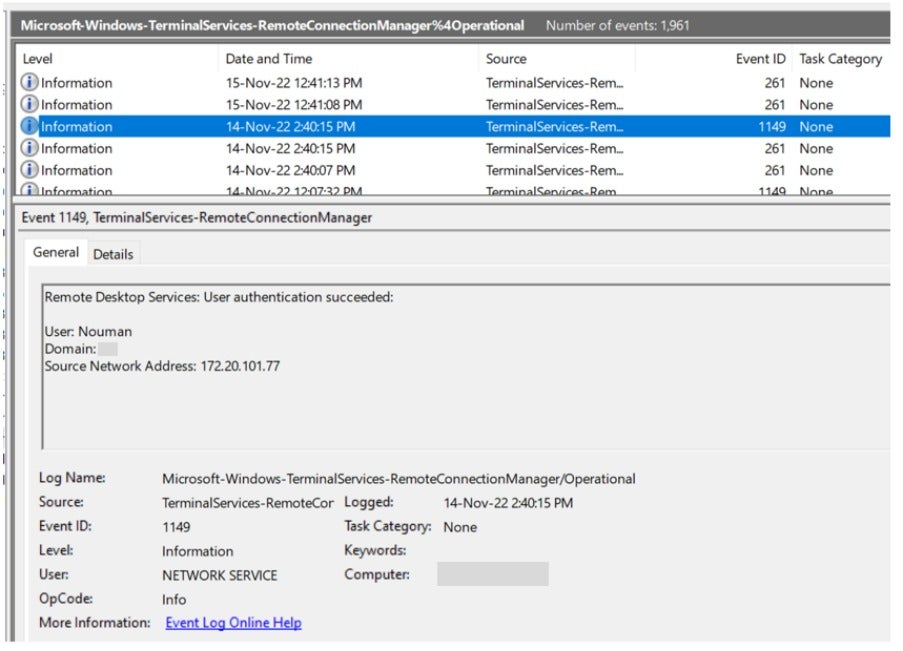This screenshot has width=903, height=651.
Task: Click the info icon of the 2:40:07 PM event
Action: coord(29,170)
